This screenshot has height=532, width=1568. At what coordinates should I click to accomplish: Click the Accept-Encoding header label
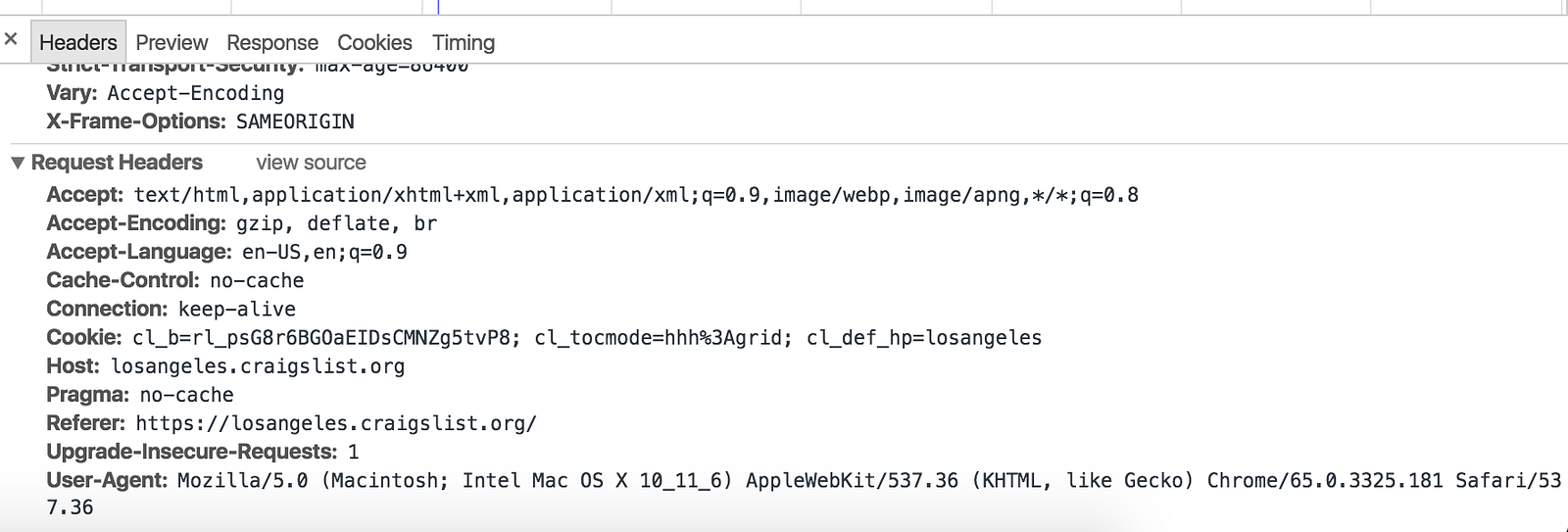[x=136, y=223]
